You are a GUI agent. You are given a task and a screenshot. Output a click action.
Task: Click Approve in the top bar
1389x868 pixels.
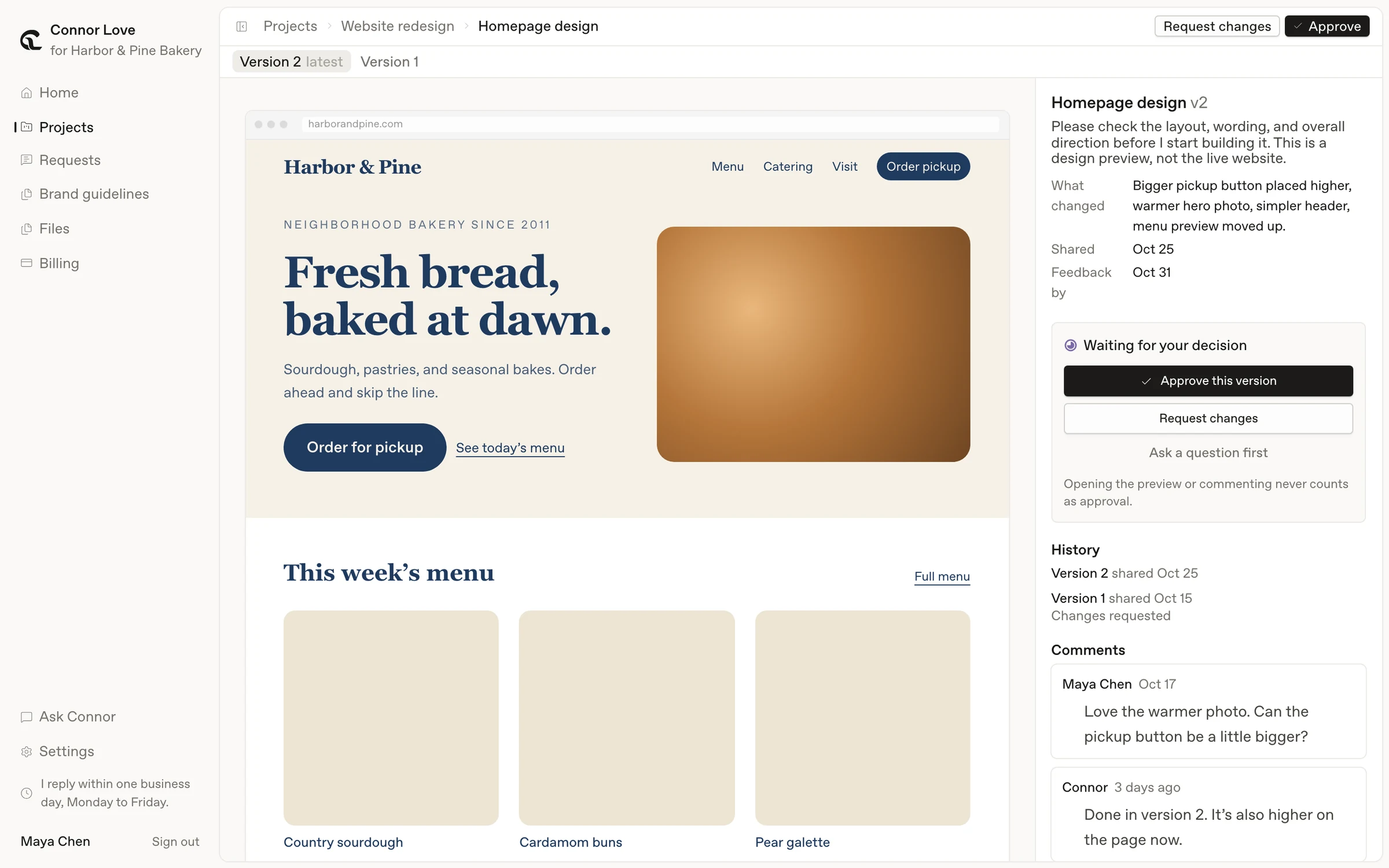click(x=1327, y=26)
